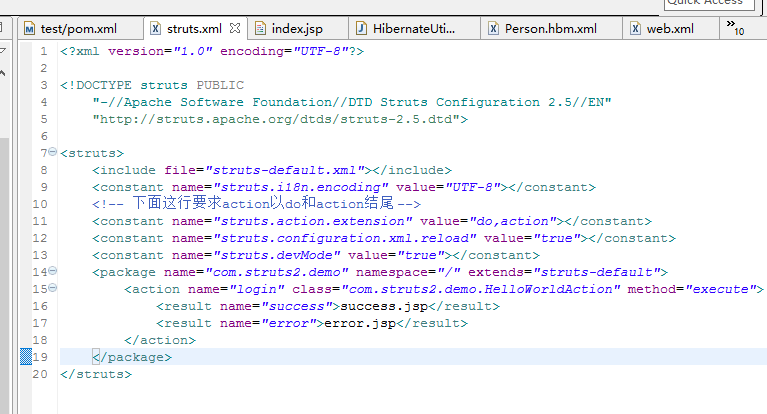Click line number 12 in the gutter
This screenshot has height=414, width=767.
coord(40,238)
